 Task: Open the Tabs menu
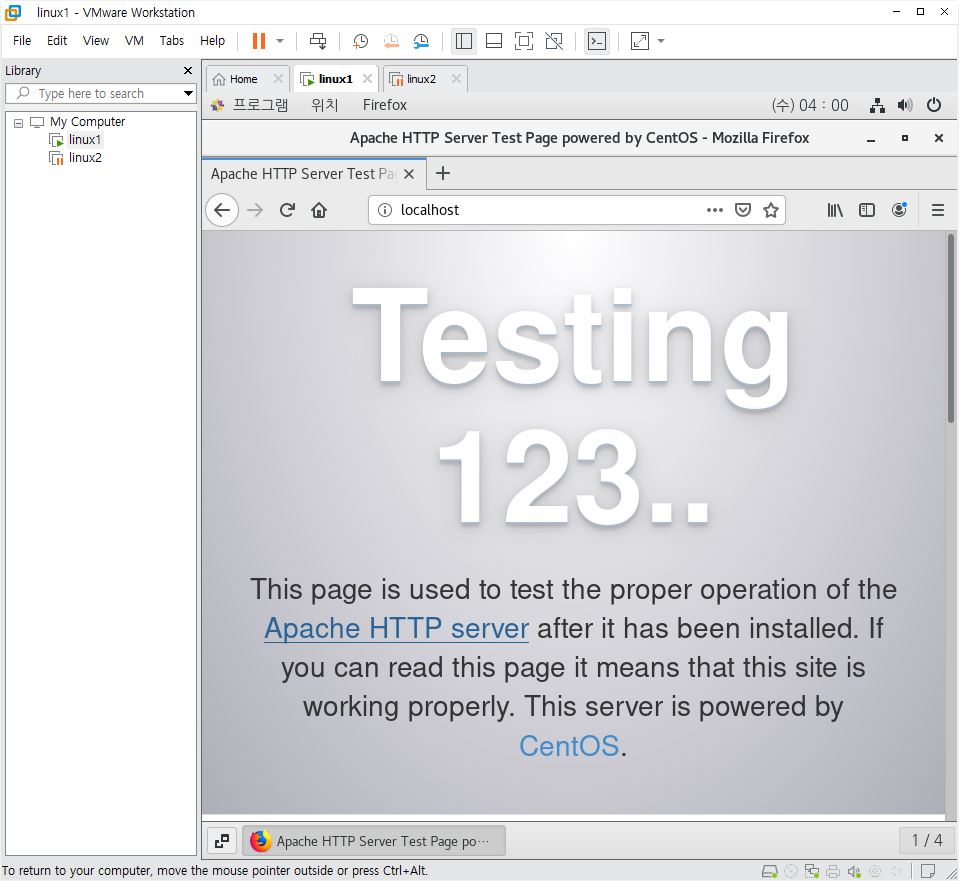(172, 40)
